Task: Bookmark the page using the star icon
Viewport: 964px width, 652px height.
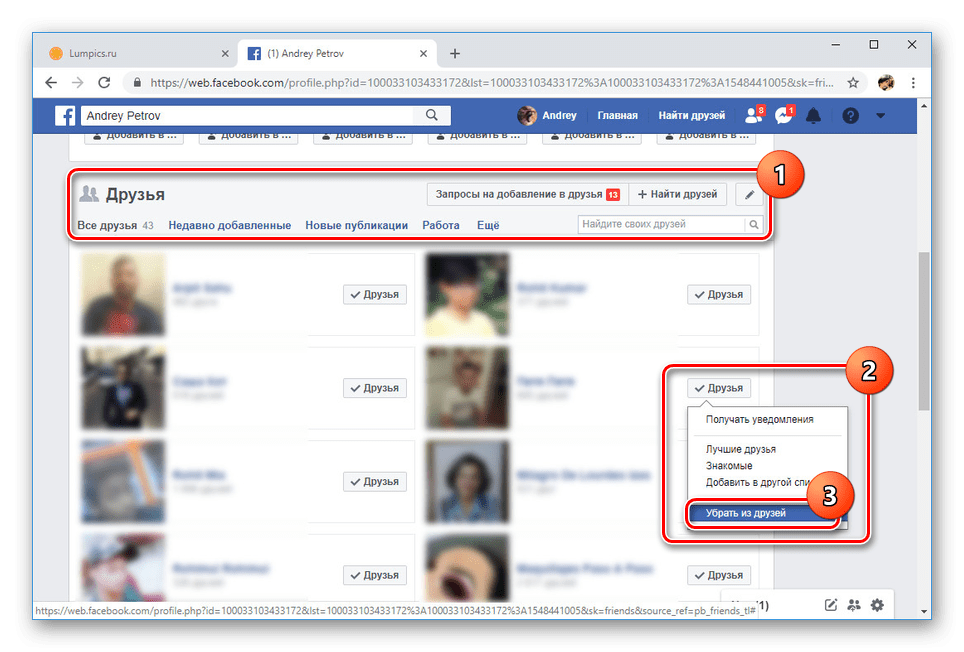Action: pos(852,83)
